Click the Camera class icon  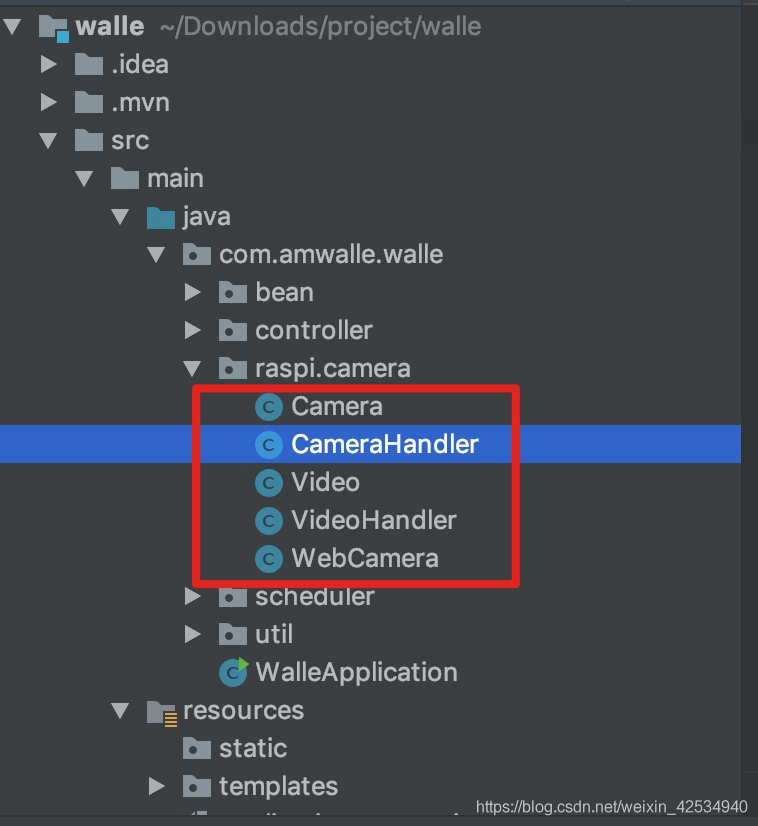(x=269, y=407)
